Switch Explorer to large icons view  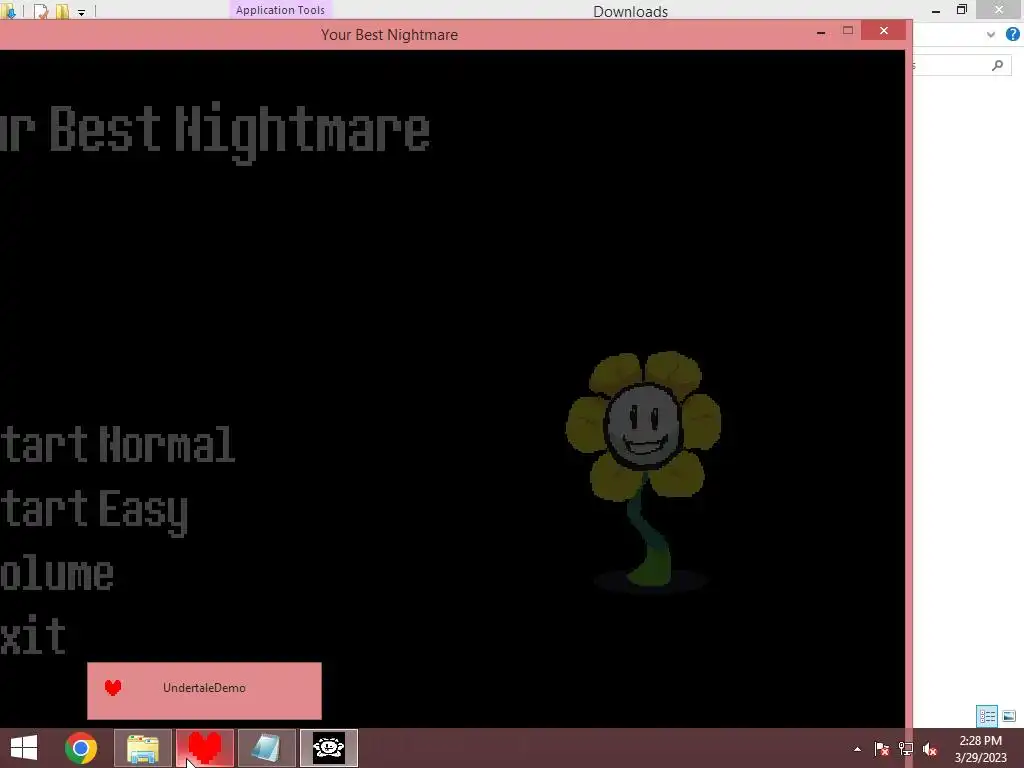[x=1009, y=716]
